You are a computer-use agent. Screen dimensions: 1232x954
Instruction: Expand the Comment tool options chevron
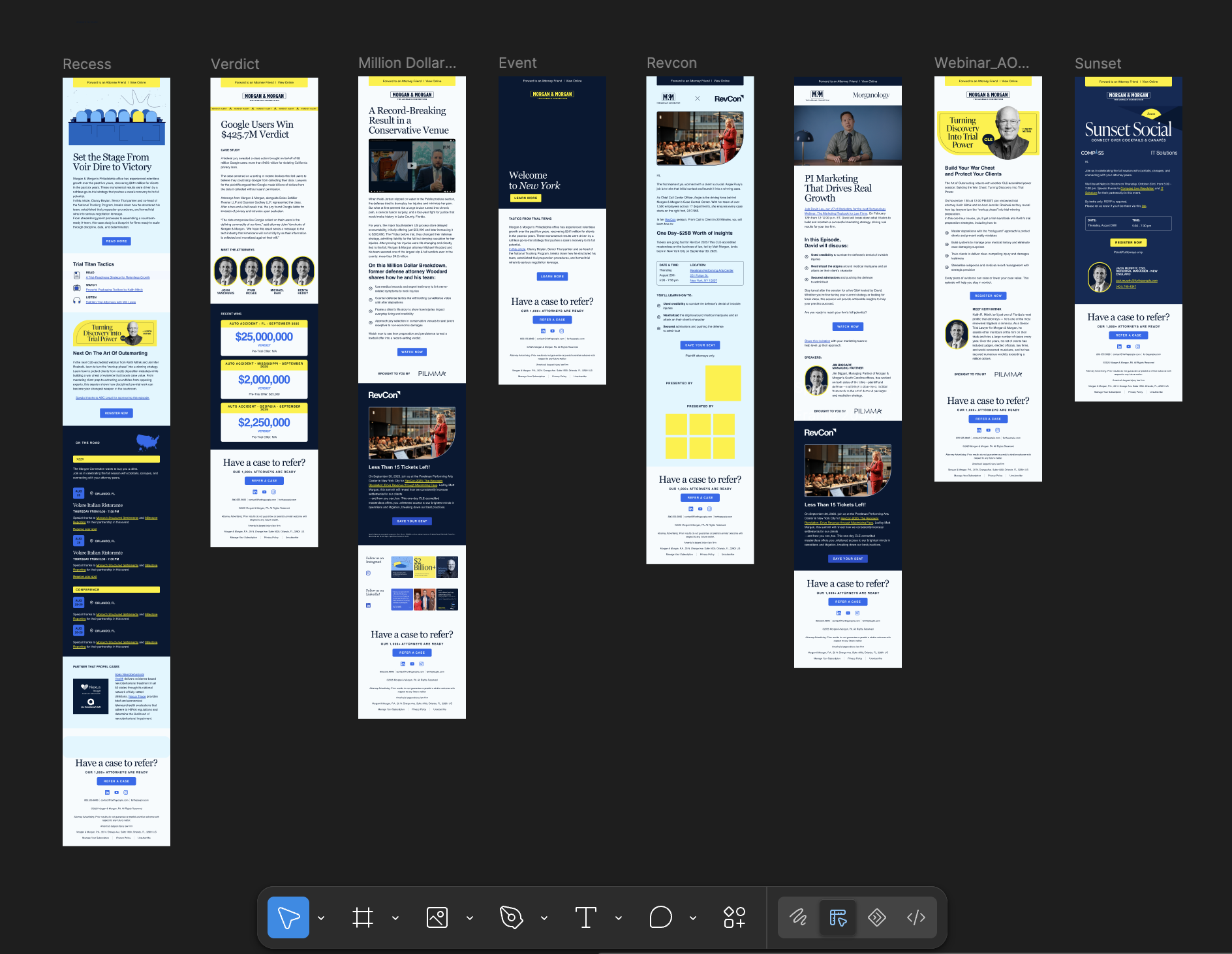click(x=693, y=918)
